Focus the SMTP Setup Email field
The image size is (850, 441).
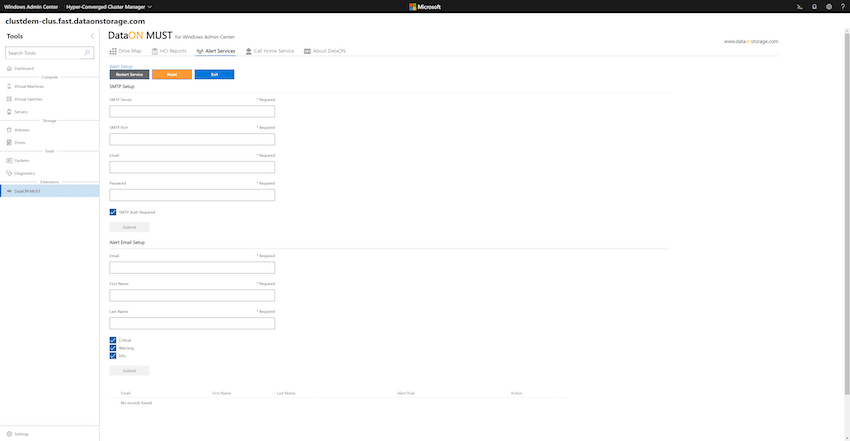[x=192, y=167]
